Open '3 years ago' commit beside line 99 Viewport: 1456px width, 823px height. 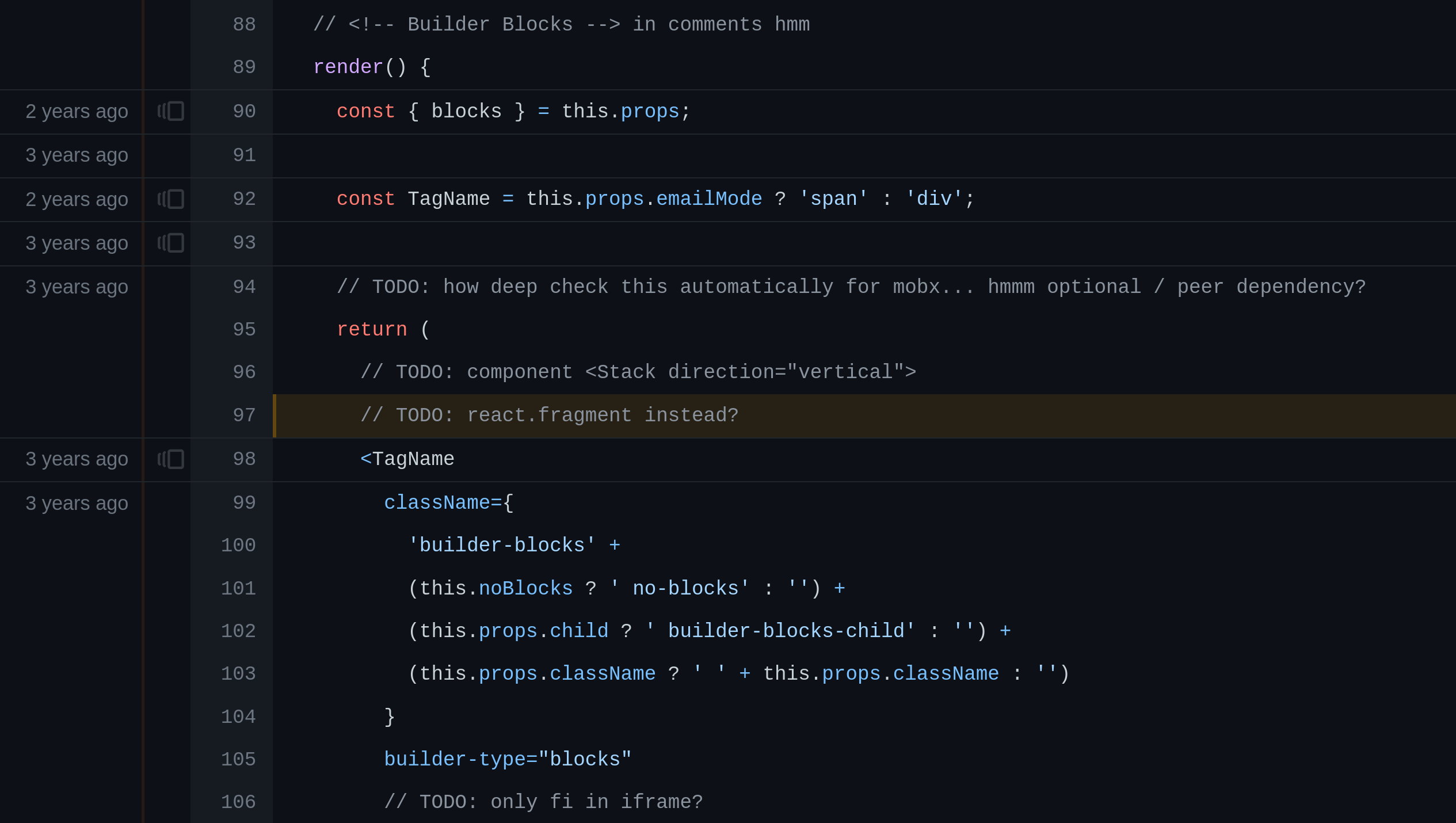tap(77, 504)
